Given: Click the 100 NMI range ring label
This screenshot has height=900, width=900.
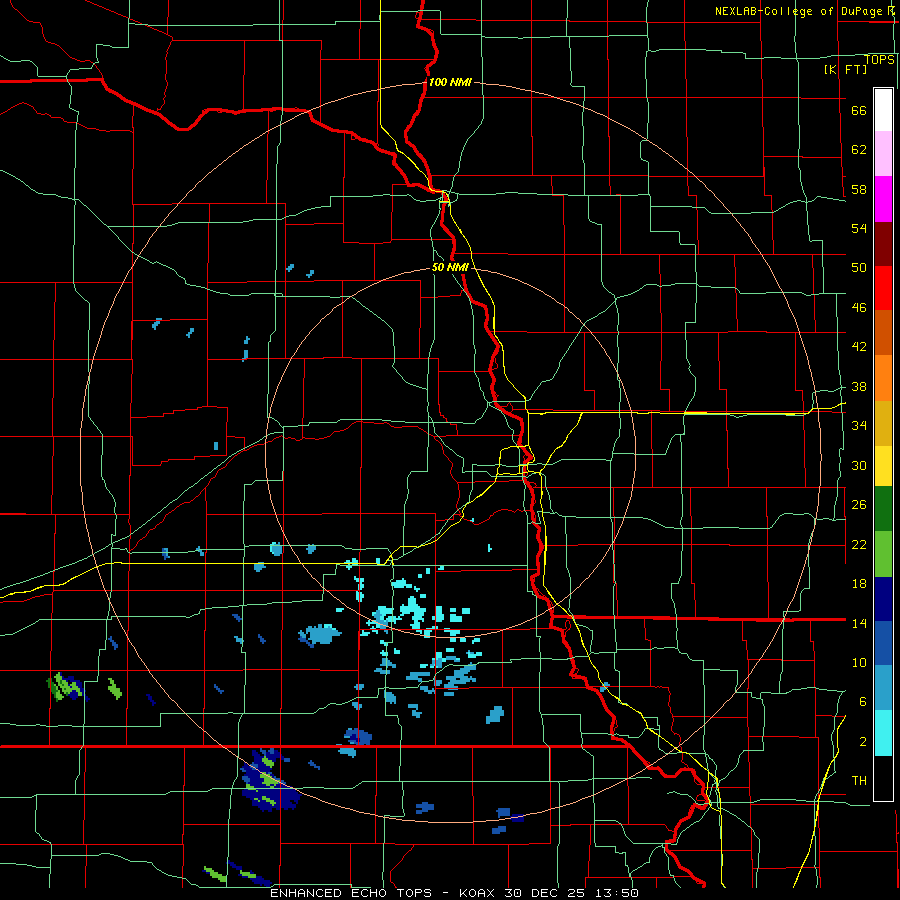Looking at the screenshot, I should [x=450, y=82].
